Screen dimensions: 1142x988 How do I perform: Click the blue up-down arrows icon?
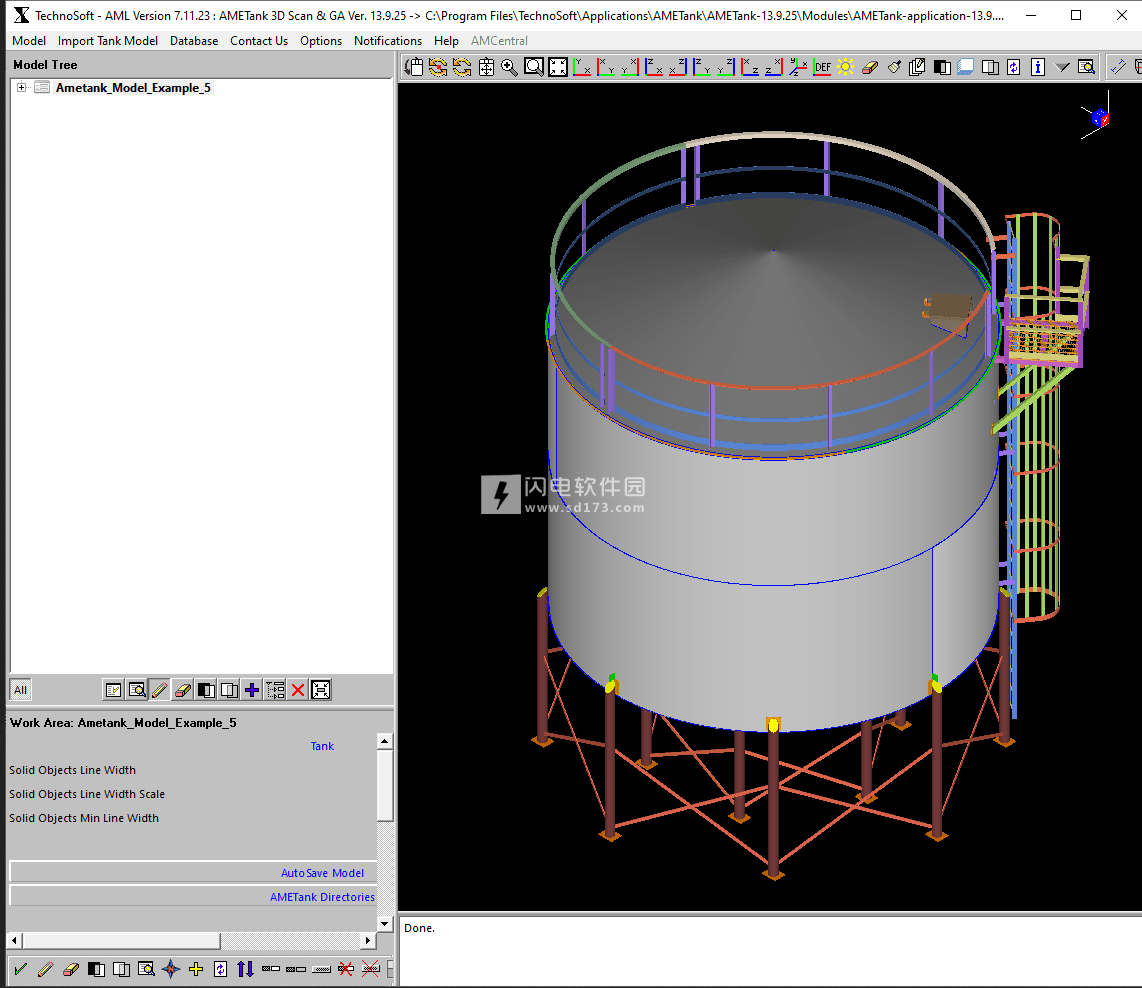click(x=245, y=969)
